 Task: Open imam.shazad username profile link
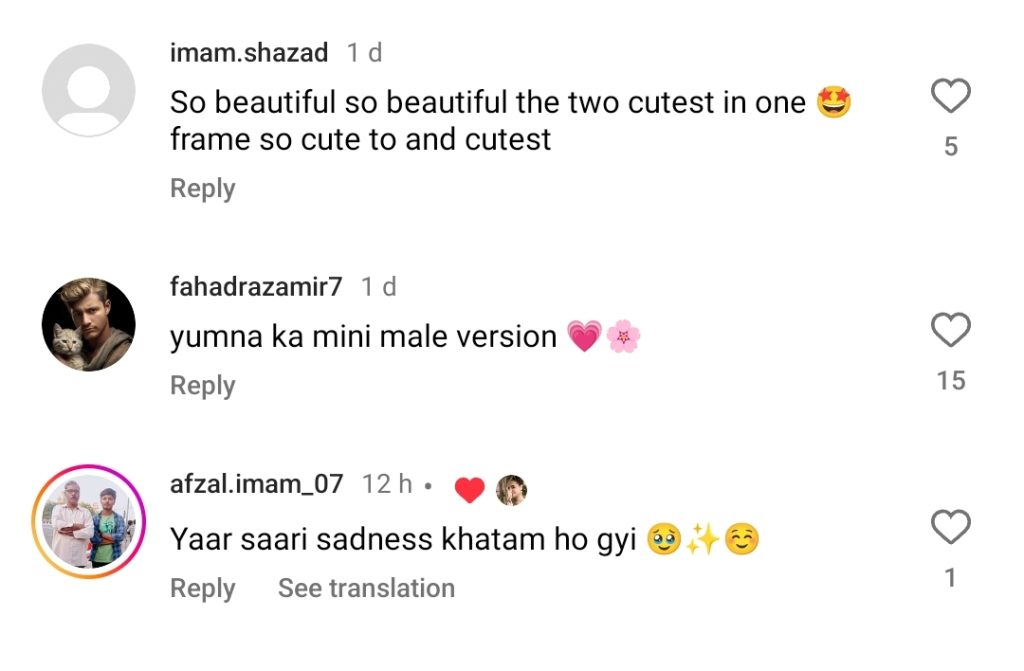tap(249, 53)
